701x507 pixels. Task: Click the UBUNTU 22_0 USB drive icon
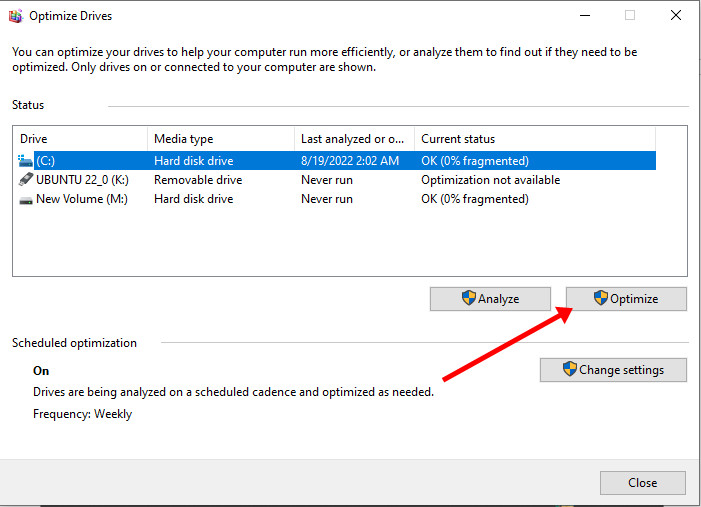(26, 179)
